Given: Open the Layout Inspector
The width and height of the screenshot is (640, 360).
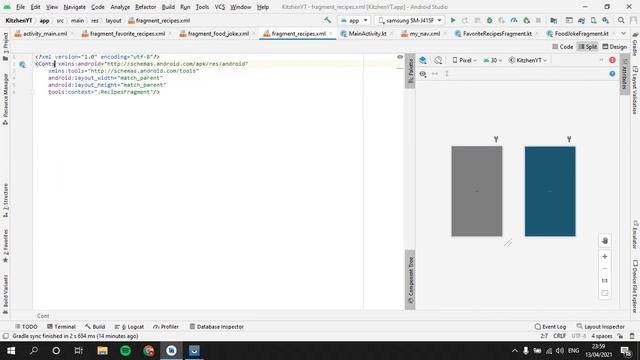Looking at the screenshot, I should [600, 327].
